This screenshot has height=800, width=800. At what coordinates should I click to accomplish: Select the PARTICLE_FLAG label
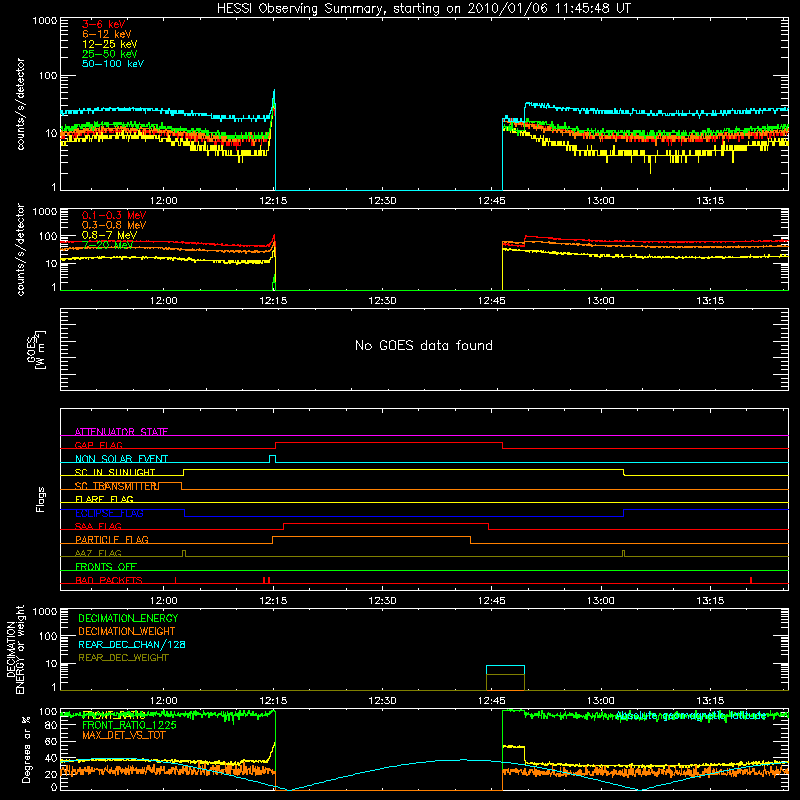[x=112, y=539]
